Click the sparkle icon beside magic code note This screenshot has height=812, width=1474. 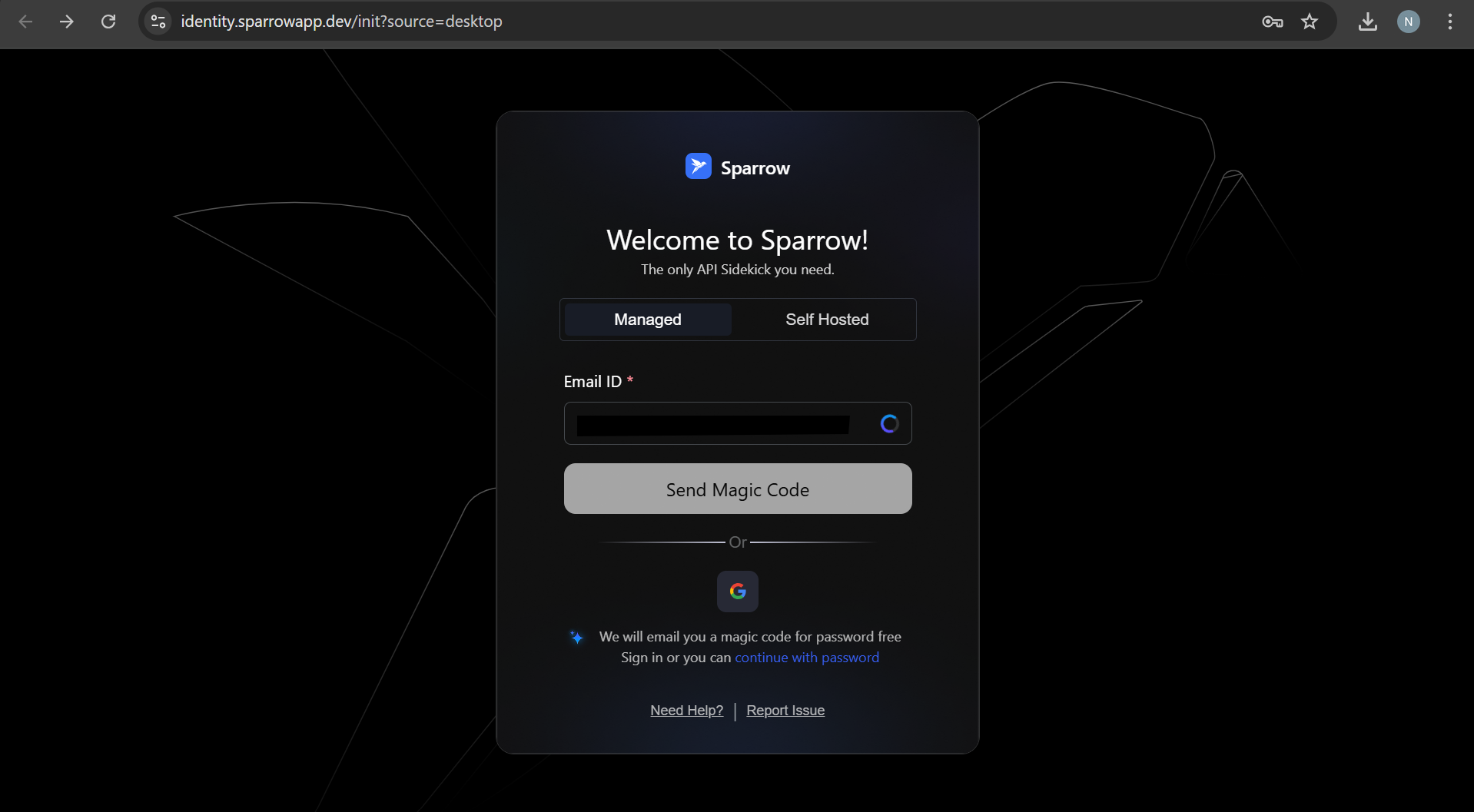(x=577, y=637)
